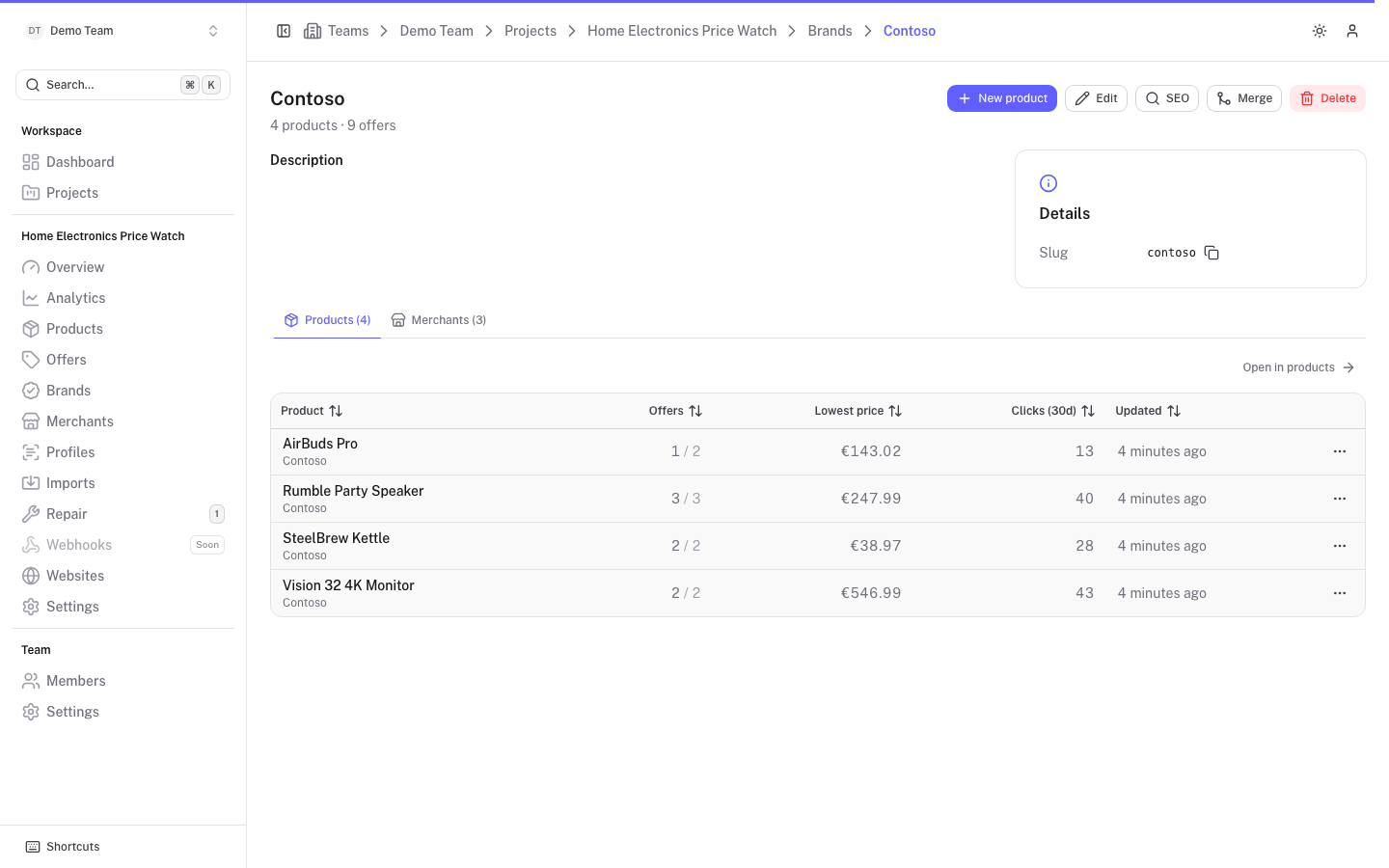Toggle the light/dark theme sun icon
The image size is (1389, 868).
click(1320, 31)
